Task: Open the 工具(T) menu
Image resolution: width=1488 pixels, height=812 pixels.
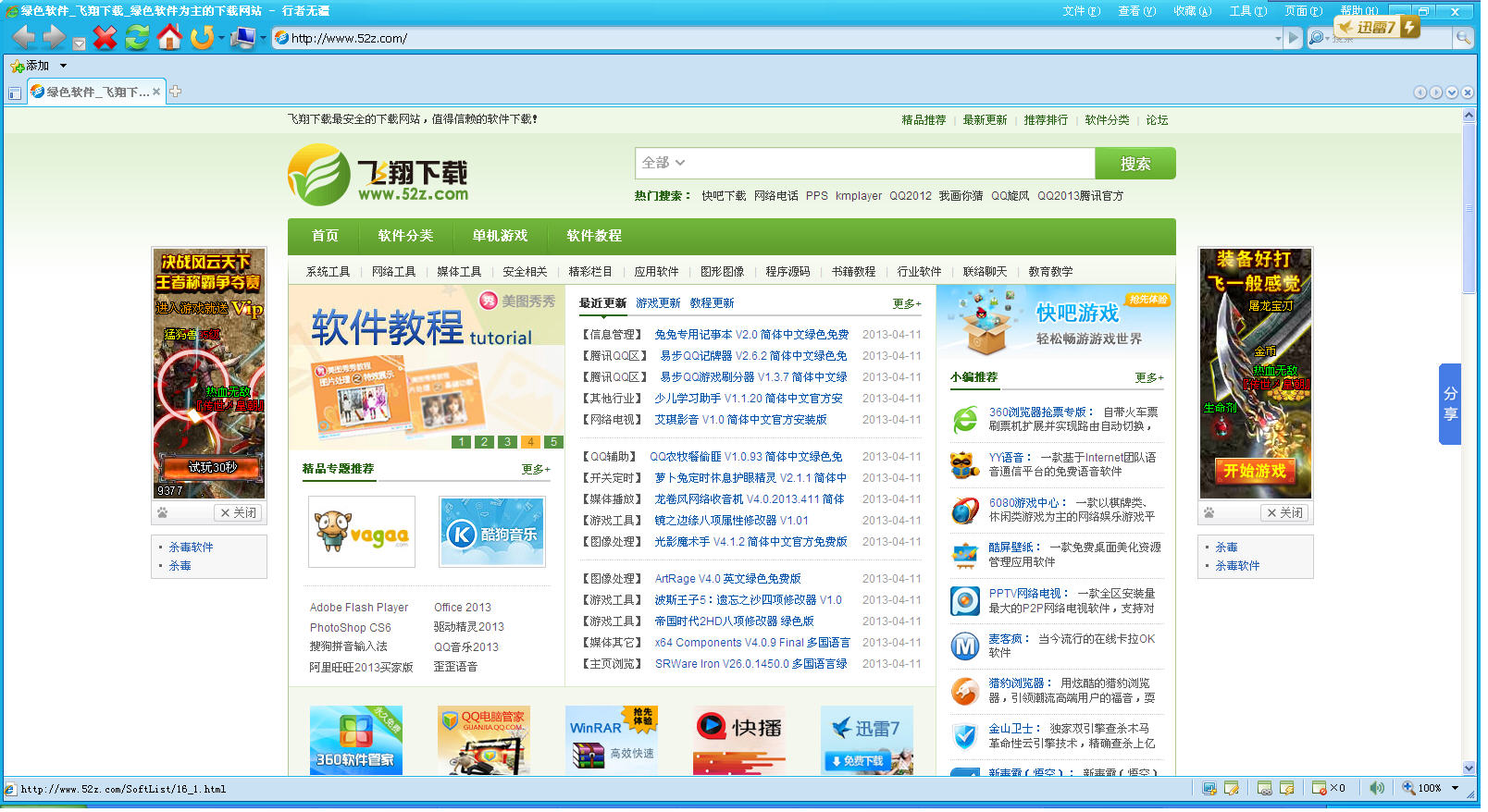Action: tap(1247, 11)
